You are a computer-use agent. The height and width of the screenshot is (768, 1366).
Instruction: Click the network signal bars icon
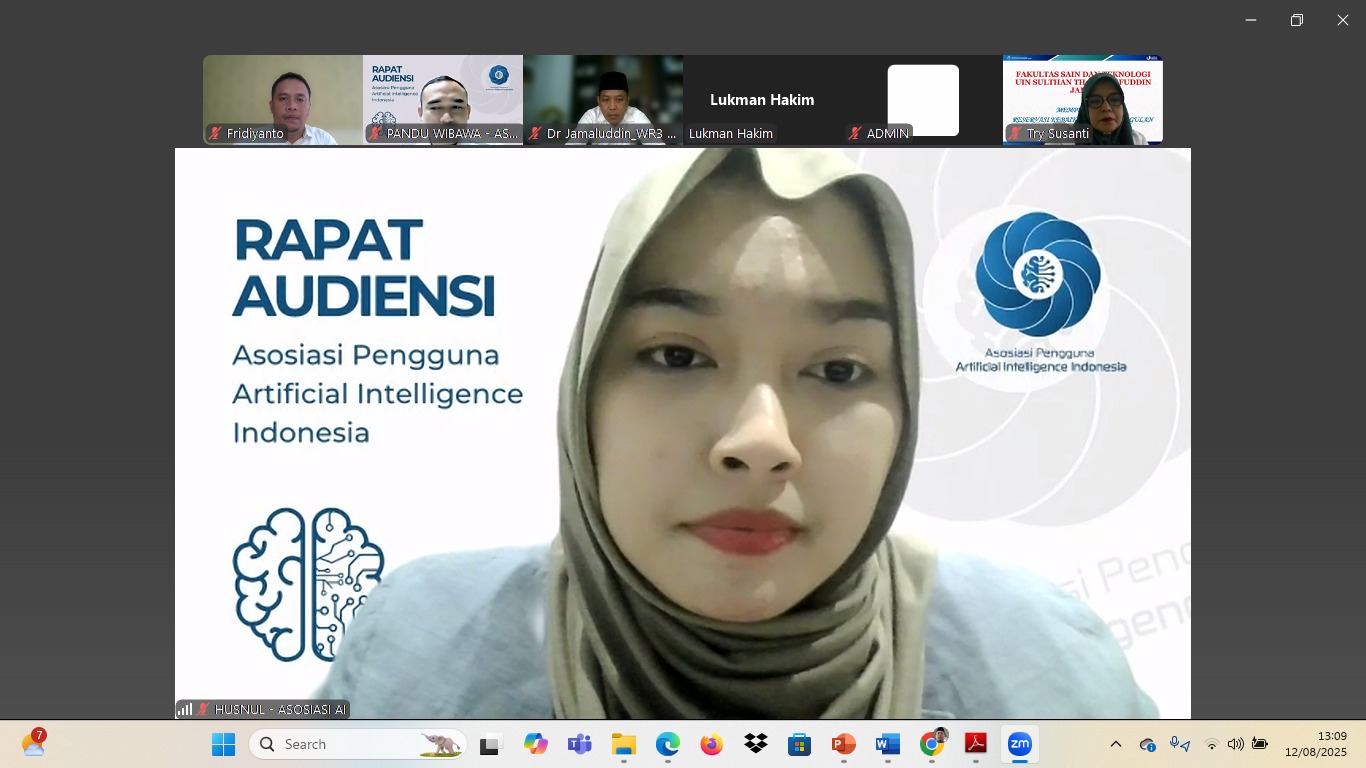[x=185, y=709]
